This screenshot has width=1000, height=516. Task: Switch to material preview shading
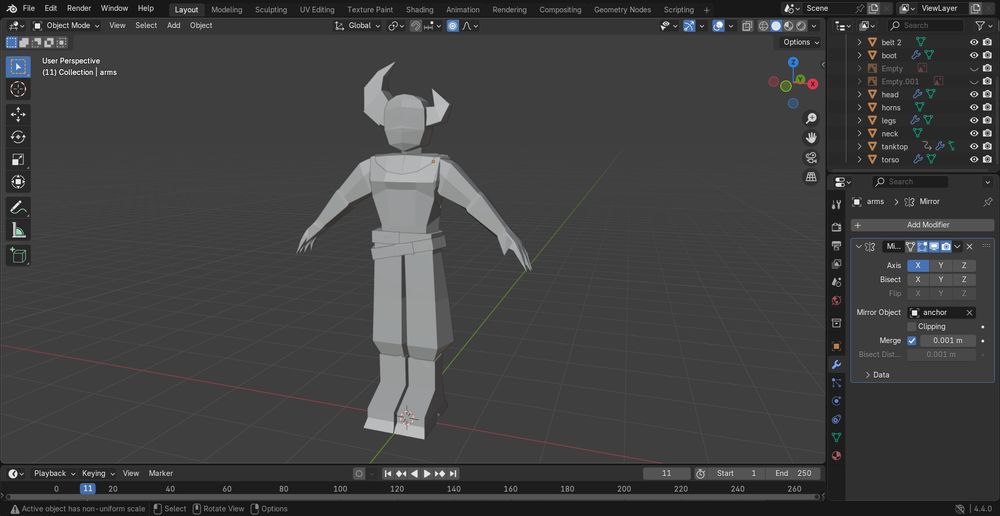point(789,26)
